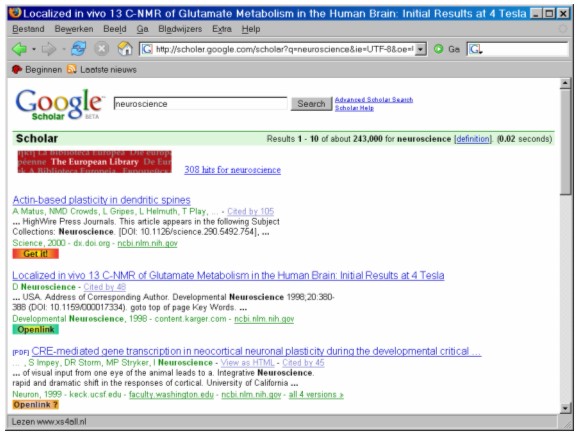Open Actin-based plasticity in dendritic spines result
580x439 pixels.
101,200
